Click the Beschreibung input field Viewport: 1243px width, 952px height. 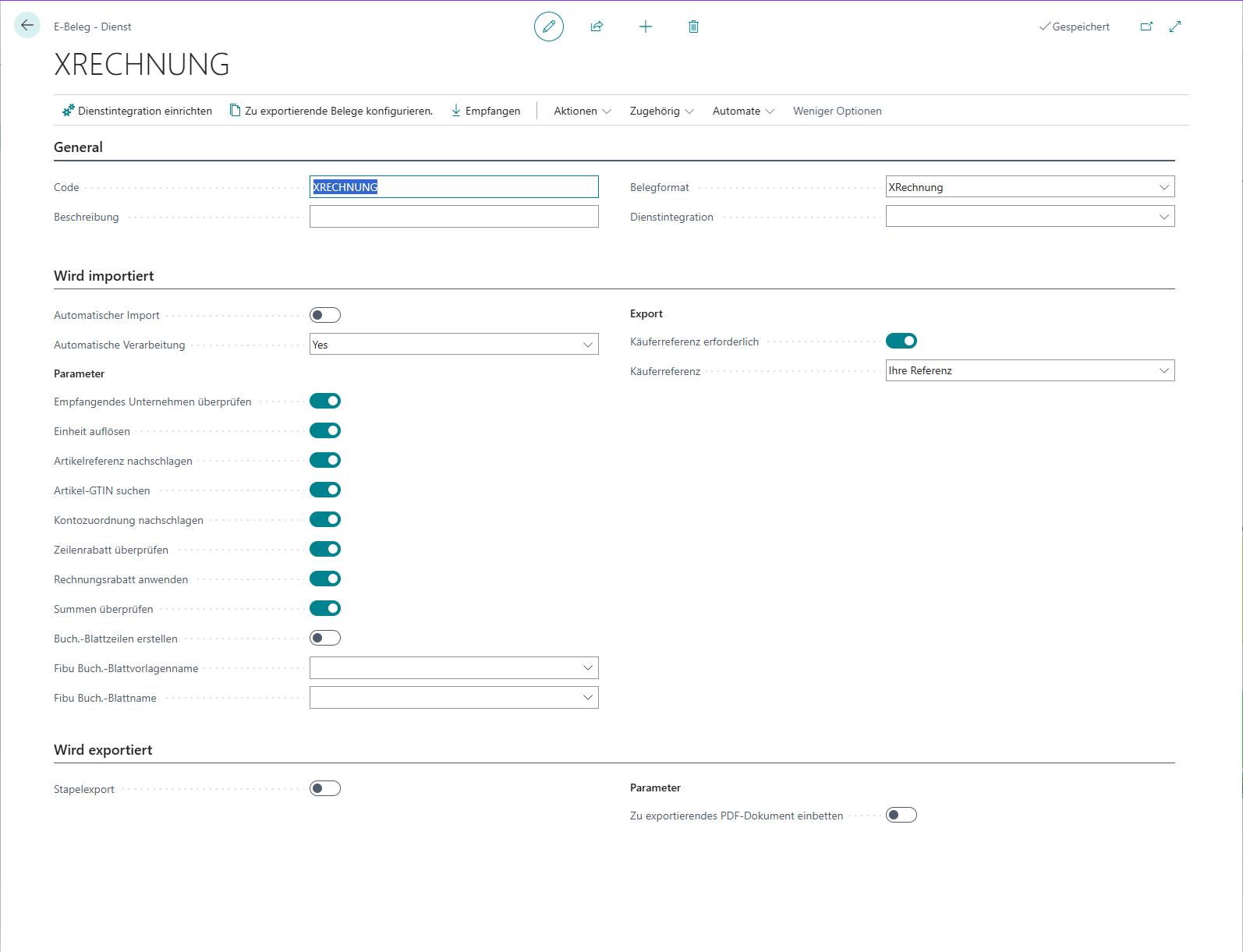[x=454, y=217]
